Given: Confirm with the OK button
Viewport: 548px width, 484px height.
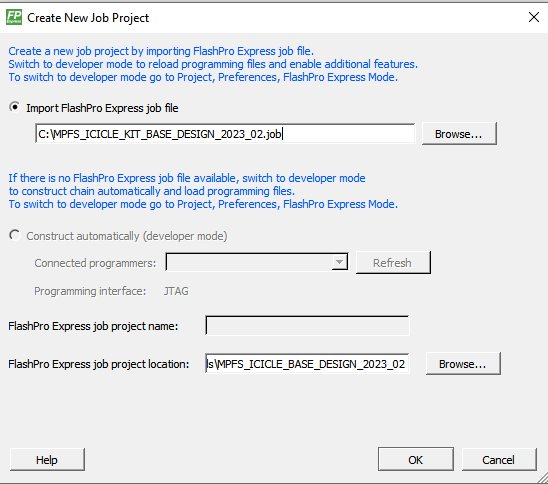Looking at the screenshot, I should pyautogui.click(x=416, y=459).
